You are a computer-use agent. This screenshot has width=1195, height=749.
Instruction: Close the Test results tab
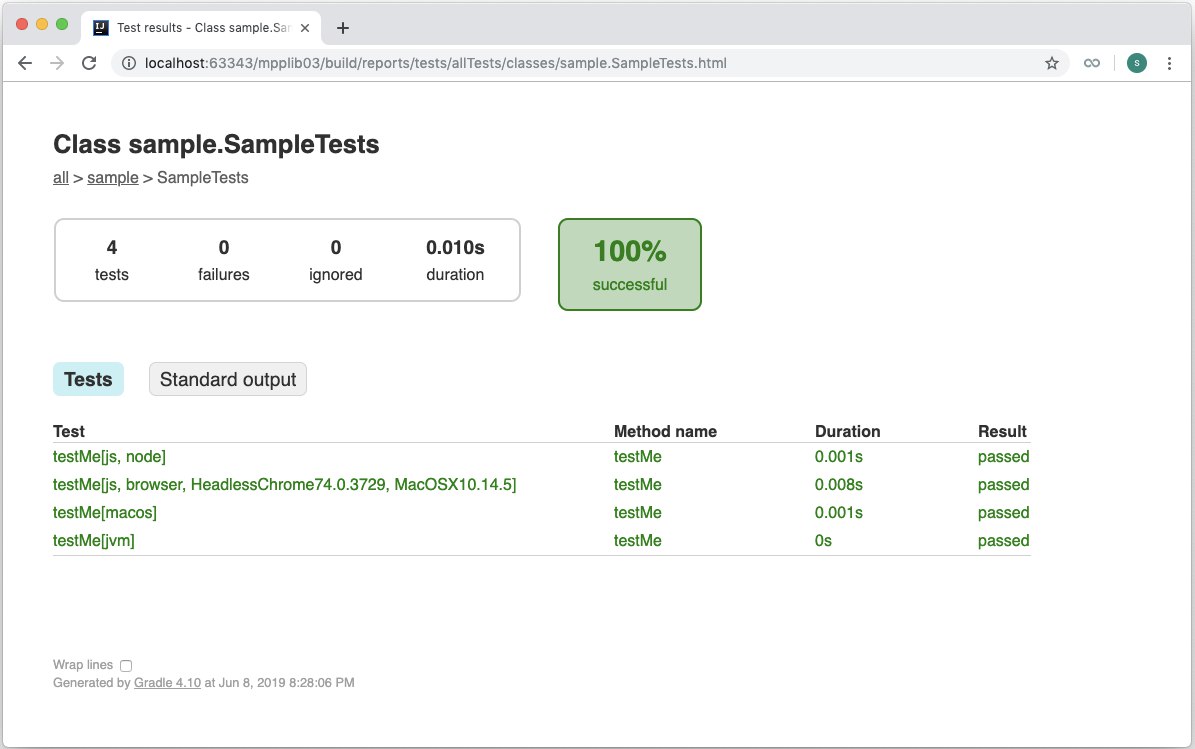pos(305,28)
